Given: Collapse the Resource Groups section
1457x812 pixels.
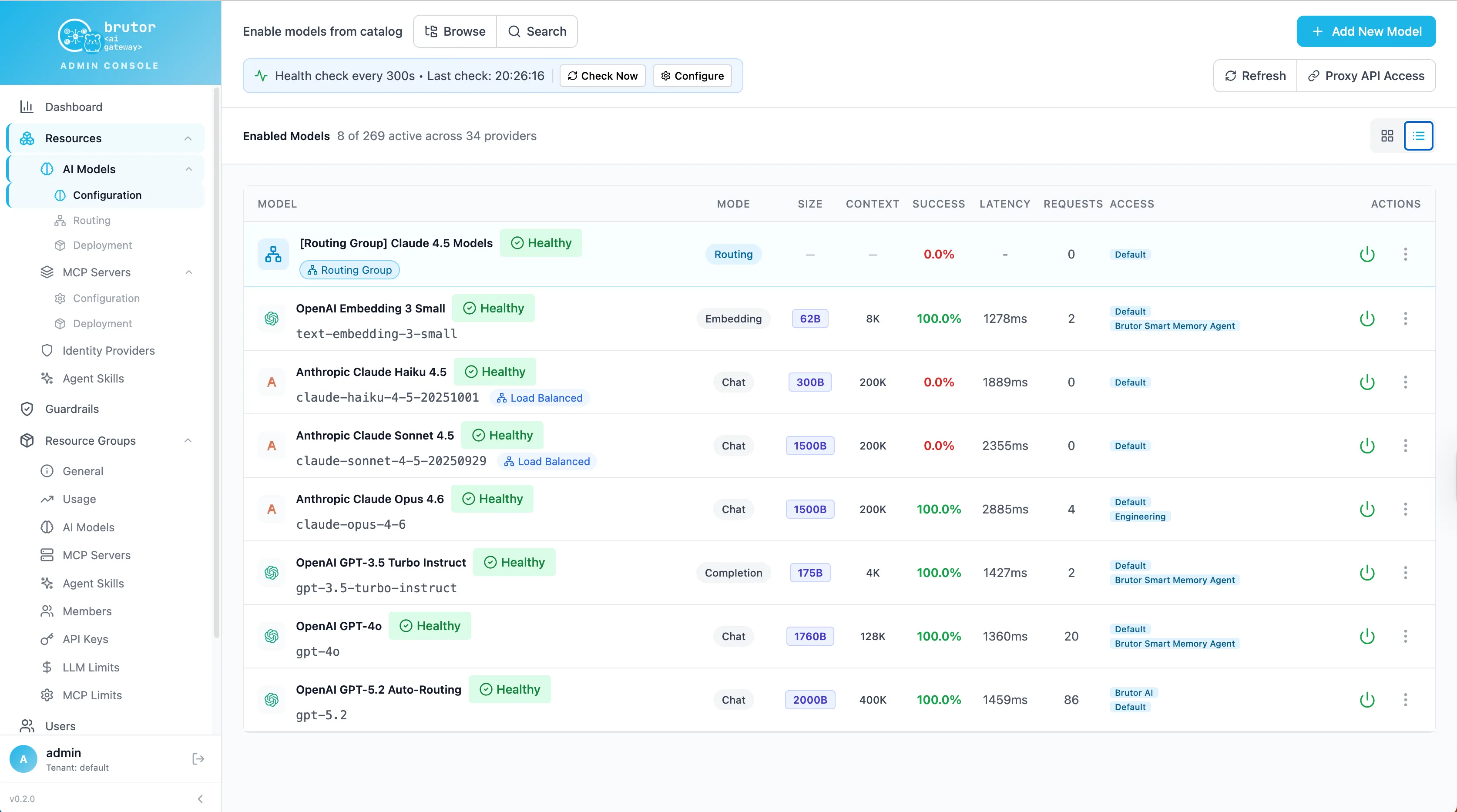Looking at the screenshot, I should pos(188,440).
